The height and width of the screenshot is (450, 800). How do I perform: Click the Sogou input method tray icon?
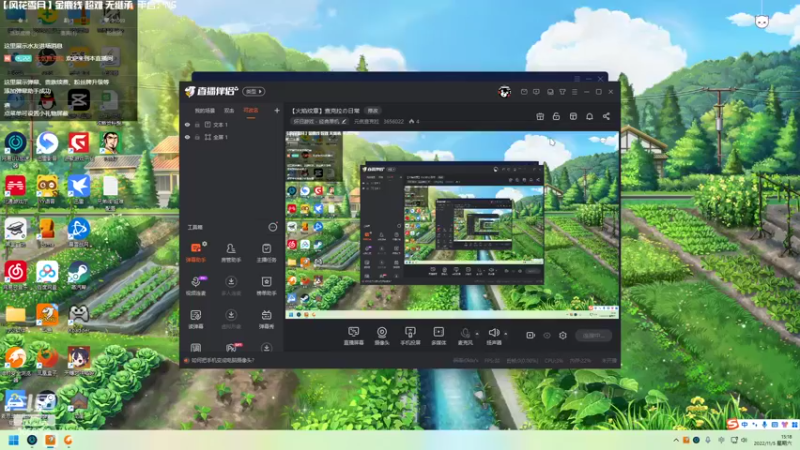[x=733, y=424]
